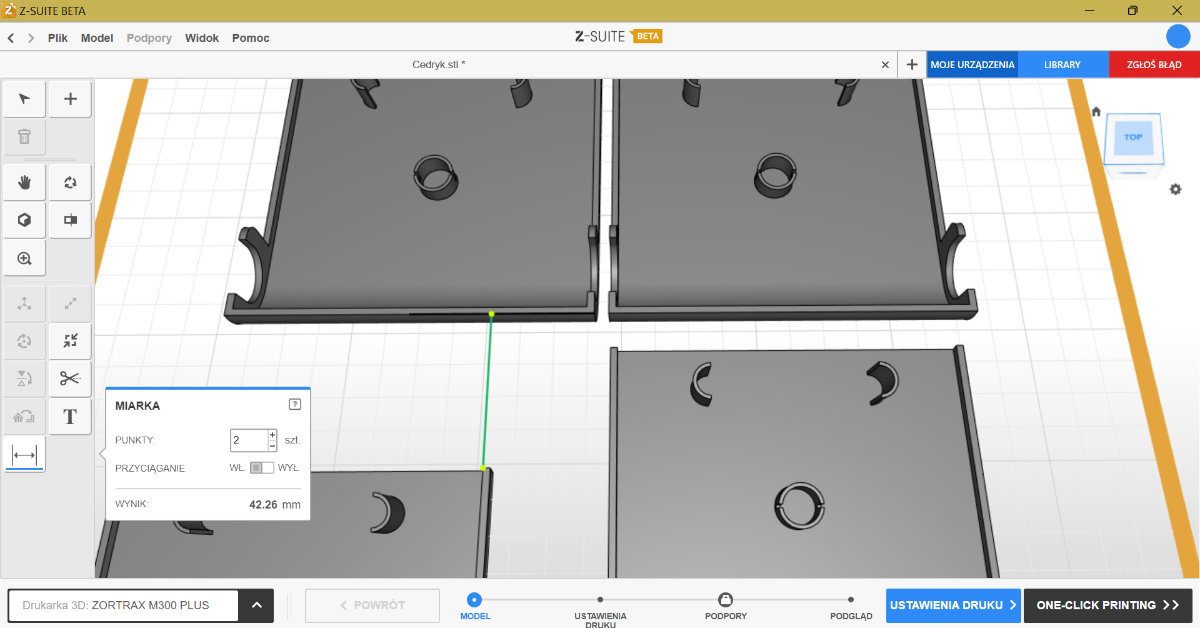The image size is (1200, 628).
Task: Open view settings gear icon
Action: 1176,189
